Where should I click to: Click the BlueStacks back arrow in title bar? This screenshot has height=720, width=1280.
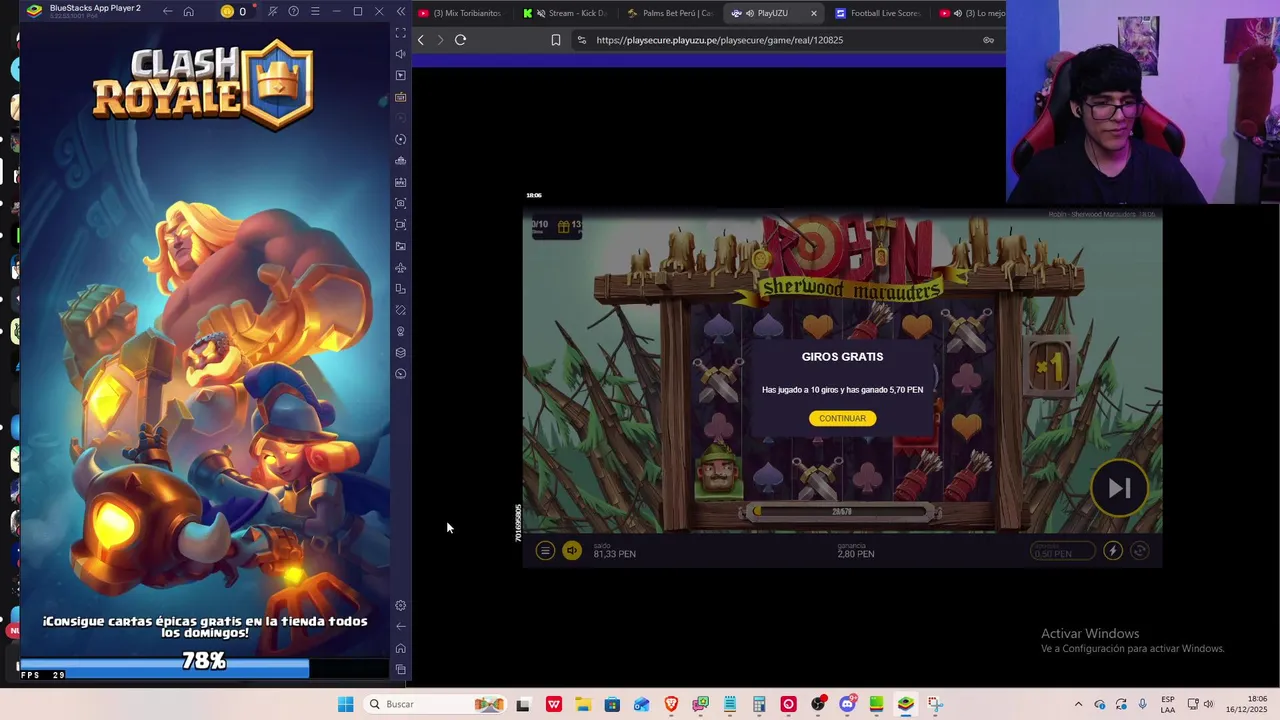pyautogui.click(x=167, y=11)
